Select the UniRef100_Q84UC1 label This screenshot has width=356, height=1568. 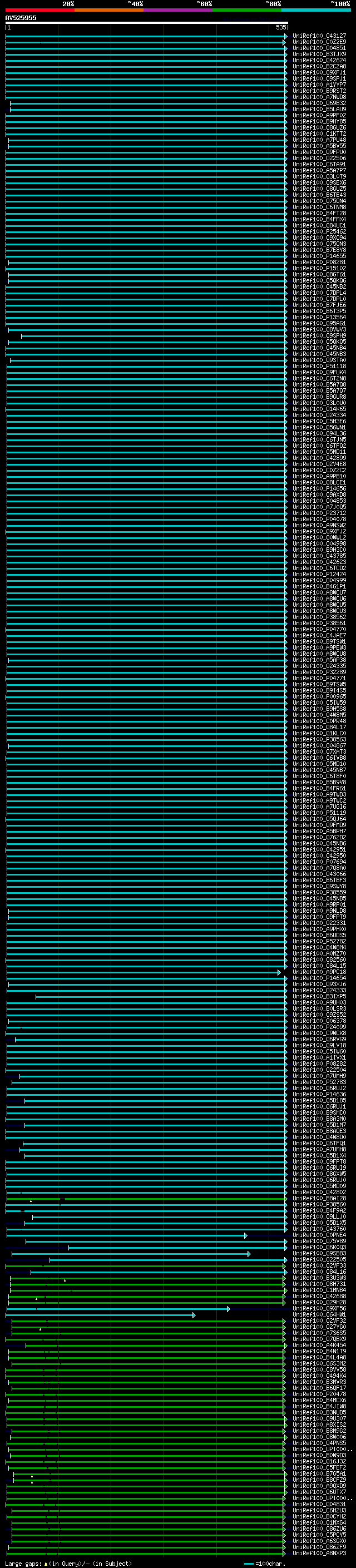click(319, 225)
